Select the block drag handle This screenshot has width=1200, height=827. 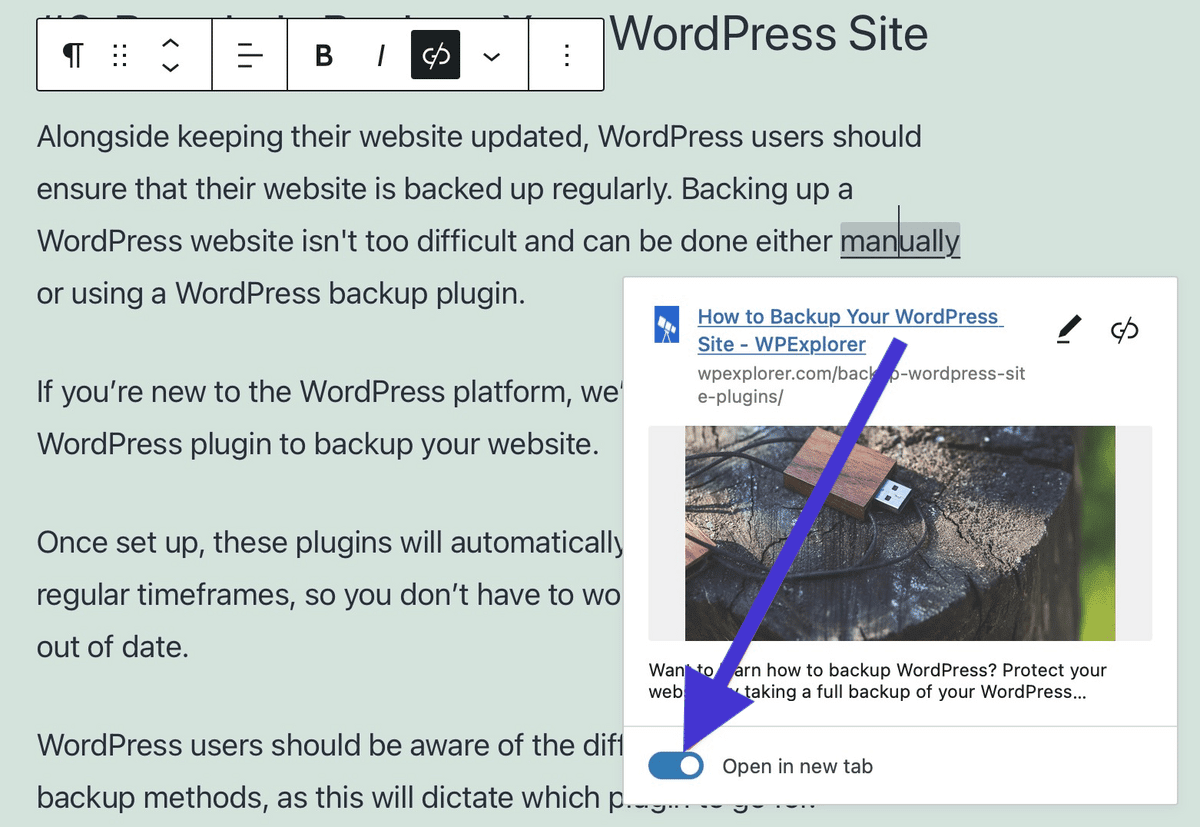(x=120, y=56)
